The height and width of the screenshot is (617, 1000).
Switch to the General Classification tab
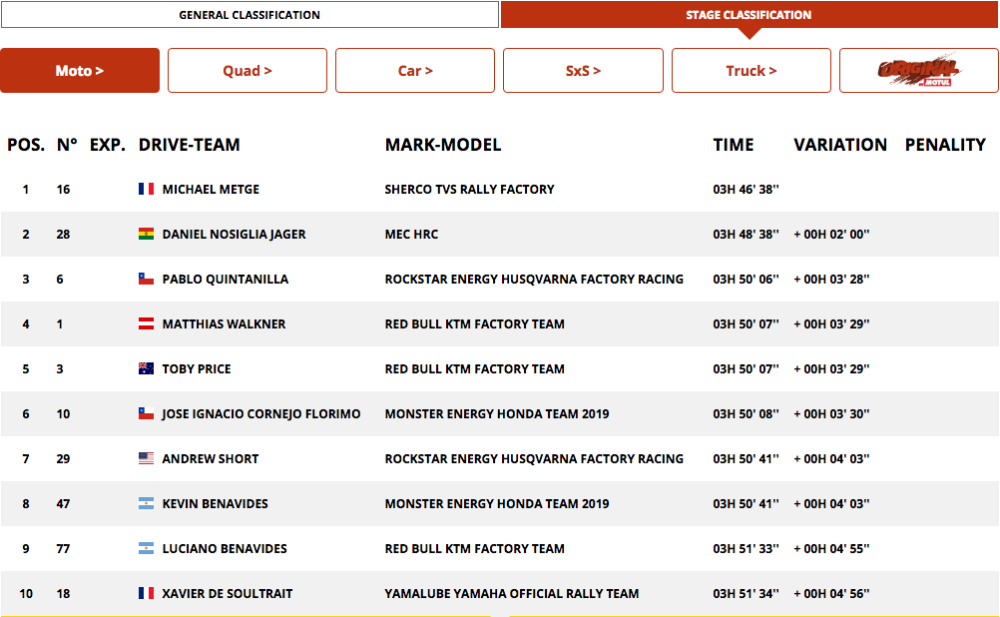pos(249,15)
